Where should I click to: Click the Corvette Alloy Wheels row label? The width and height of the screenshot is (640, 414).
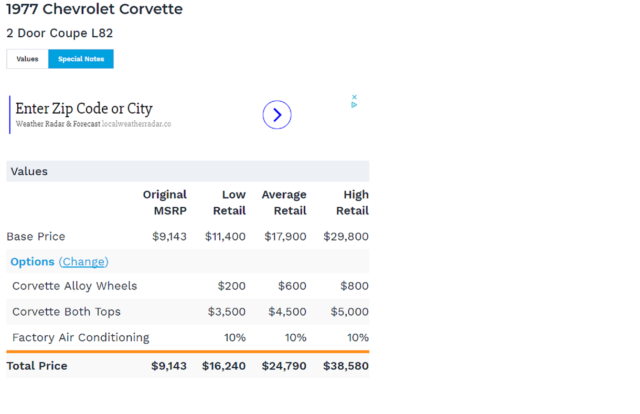pyautogui.click(x=74, y=286)
